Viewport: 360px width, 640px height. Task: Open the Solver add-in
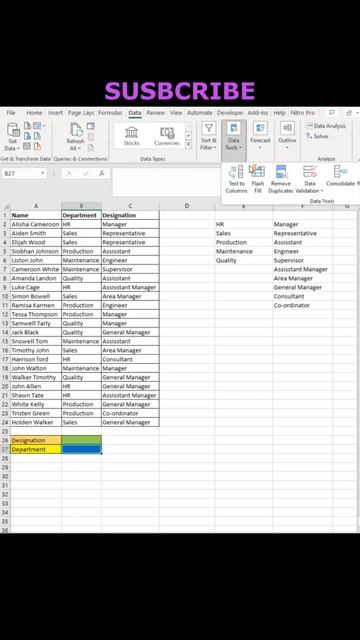coord(318,136)
